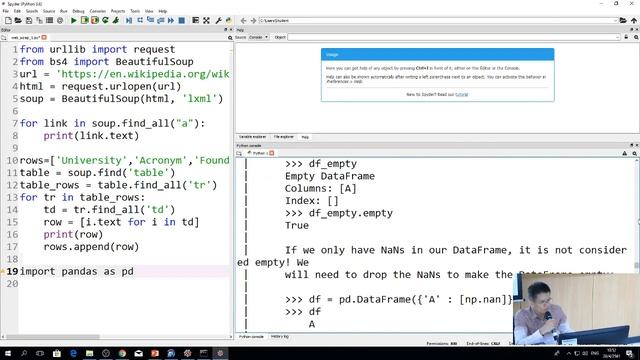
Task: Go forward in working directory history
Action: (x=253, y=20)
